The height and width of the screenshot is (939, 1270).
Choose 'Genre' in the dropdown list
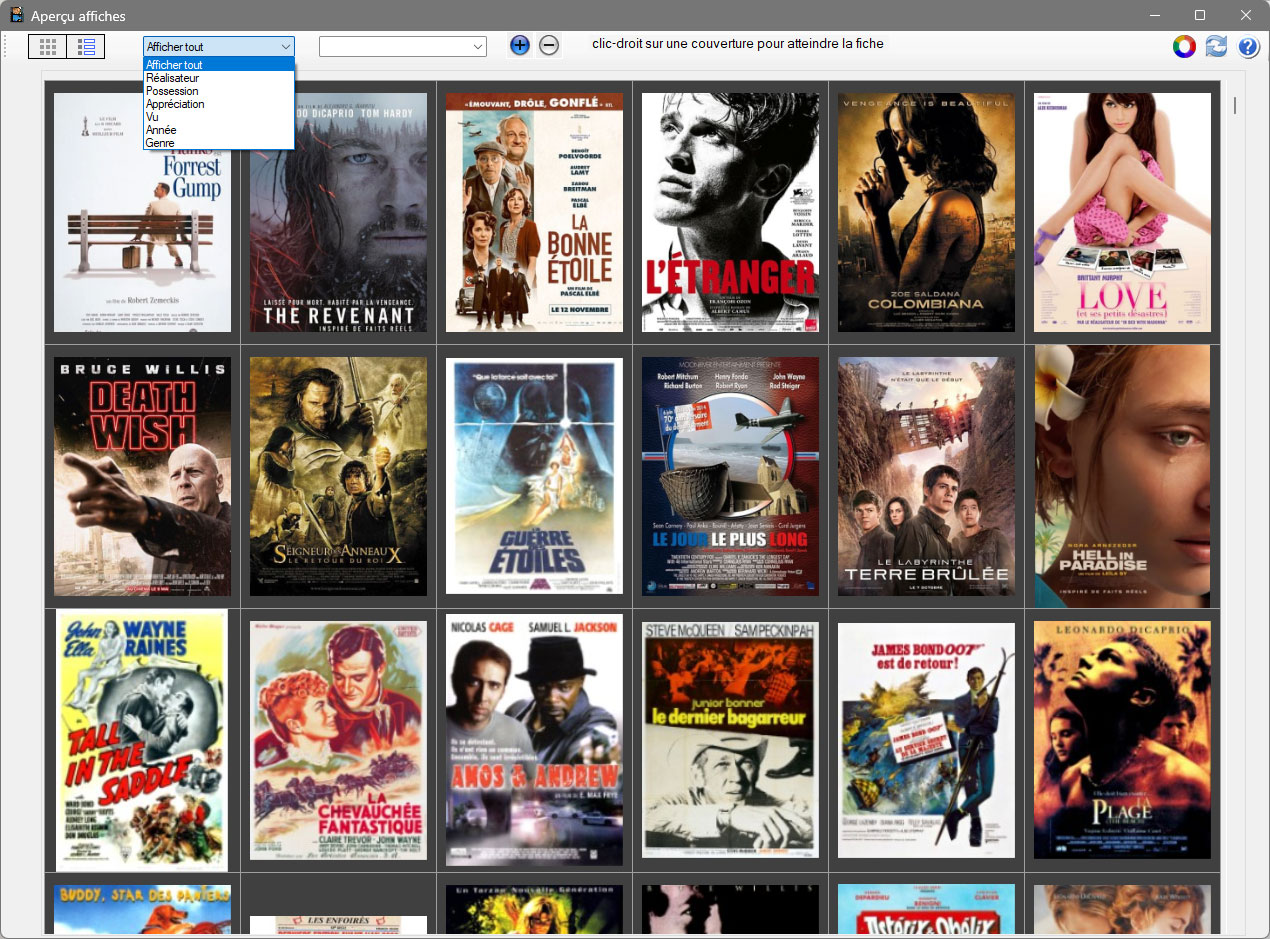160,143
